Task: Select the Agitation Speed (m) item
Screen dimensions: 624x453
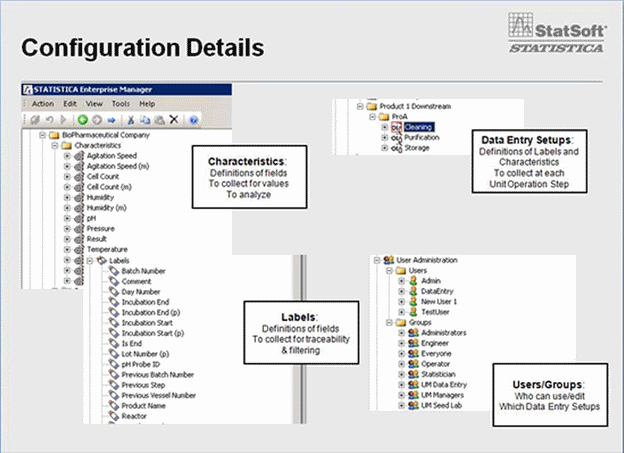Action: 118,166
